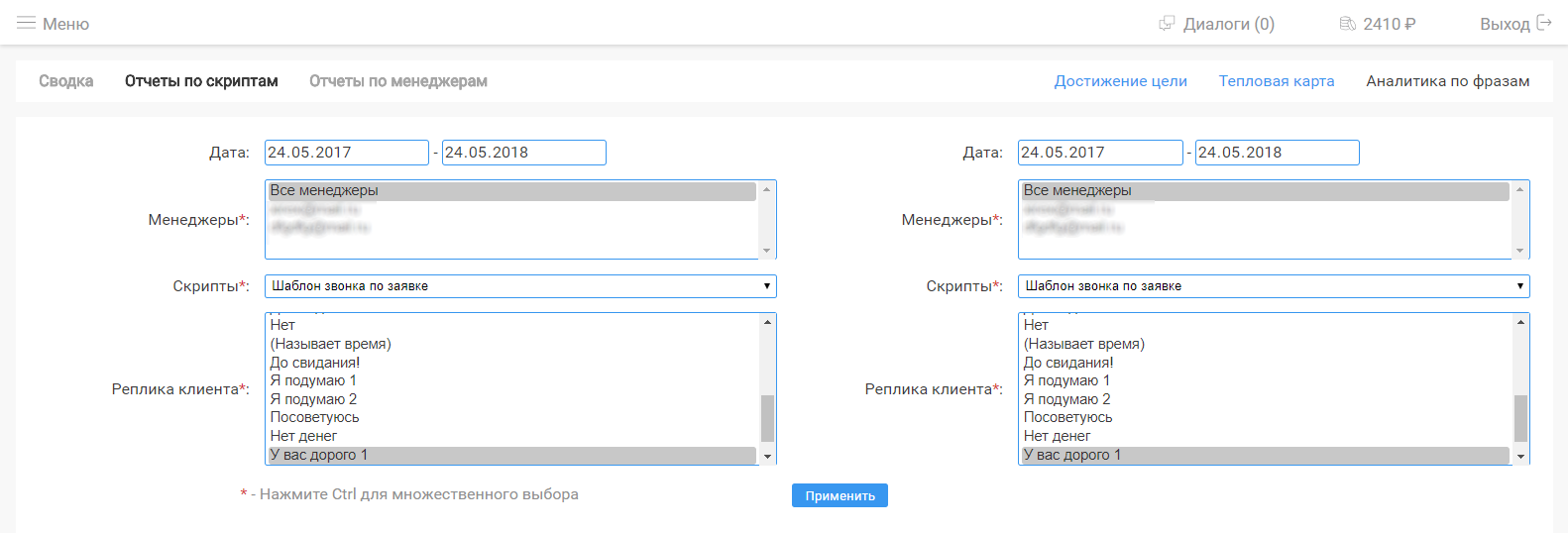The width and height of the screenshot is (1568, 533).
Task: Switch to the Сводка tab
Action: point(66,81)
